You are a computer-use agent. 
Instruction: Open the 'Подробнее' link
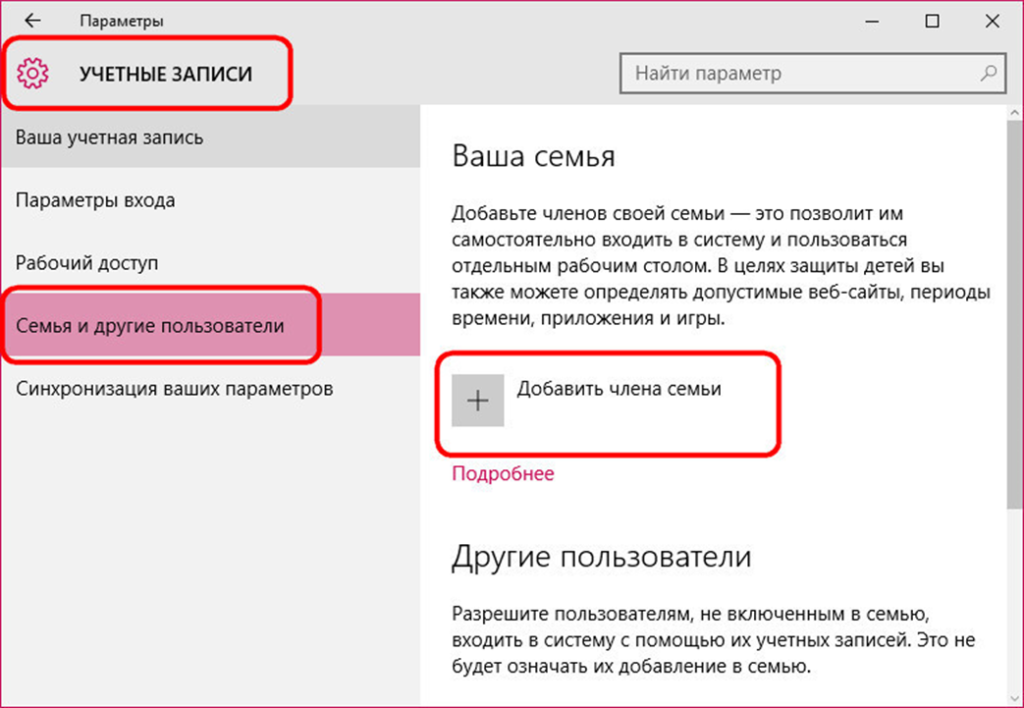click(x=503, y=473)
